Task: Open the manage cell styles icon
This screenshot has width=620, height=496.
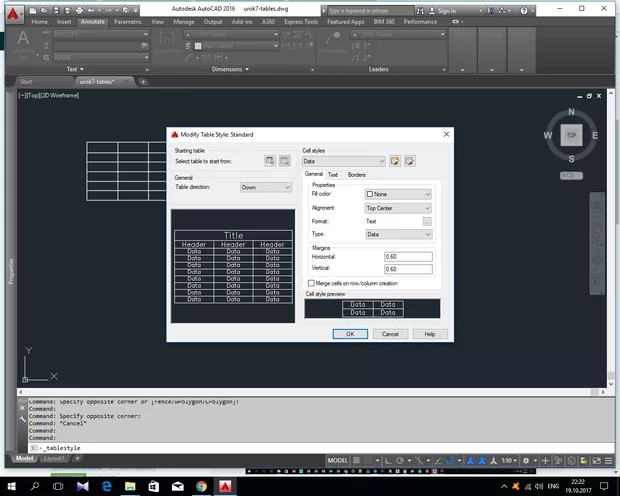Action: [x=409, y=161]
